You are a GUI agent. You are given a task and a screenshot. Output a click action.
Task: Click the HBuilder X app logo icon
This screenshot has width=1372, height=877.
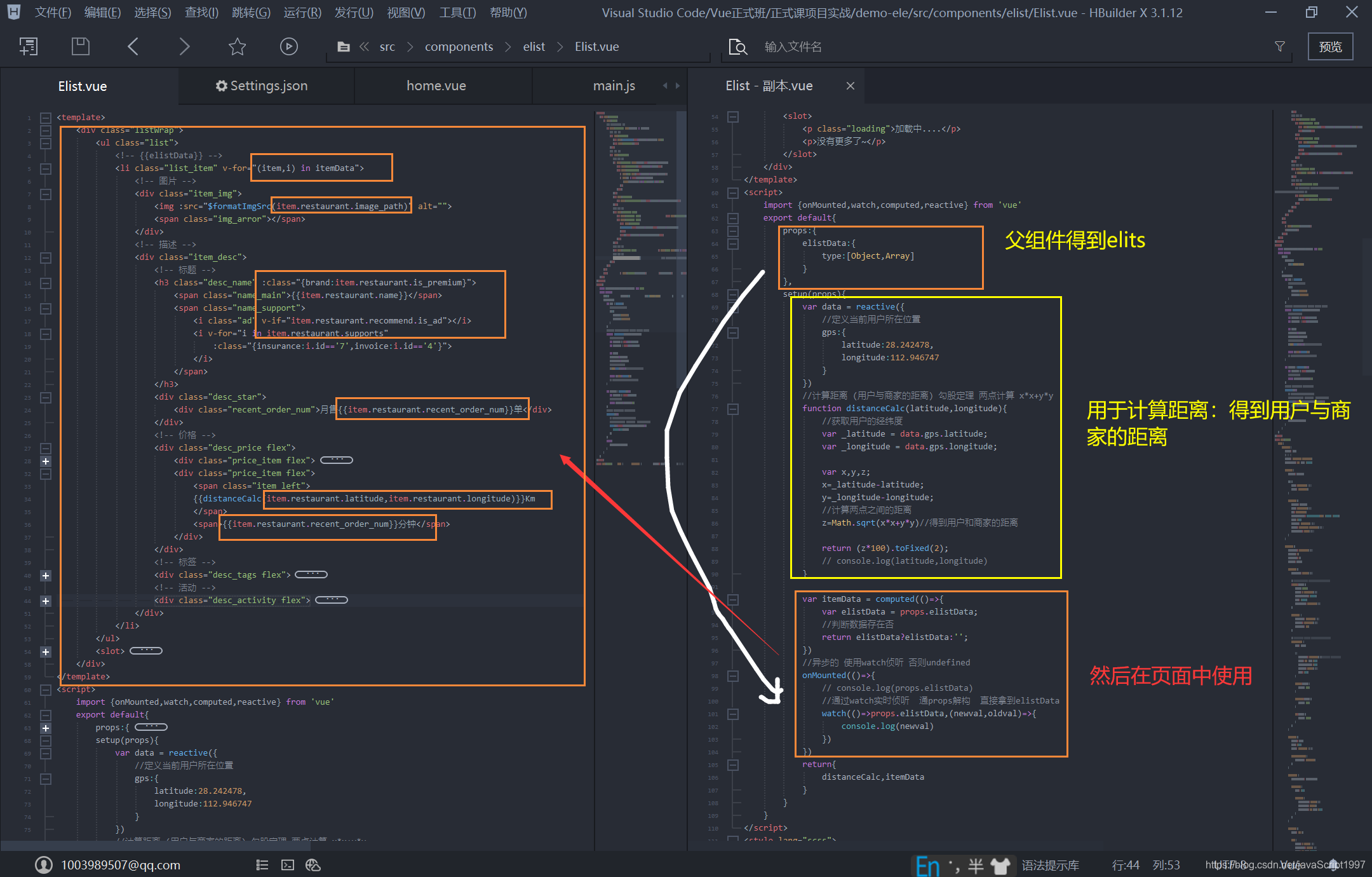(14, 12)
